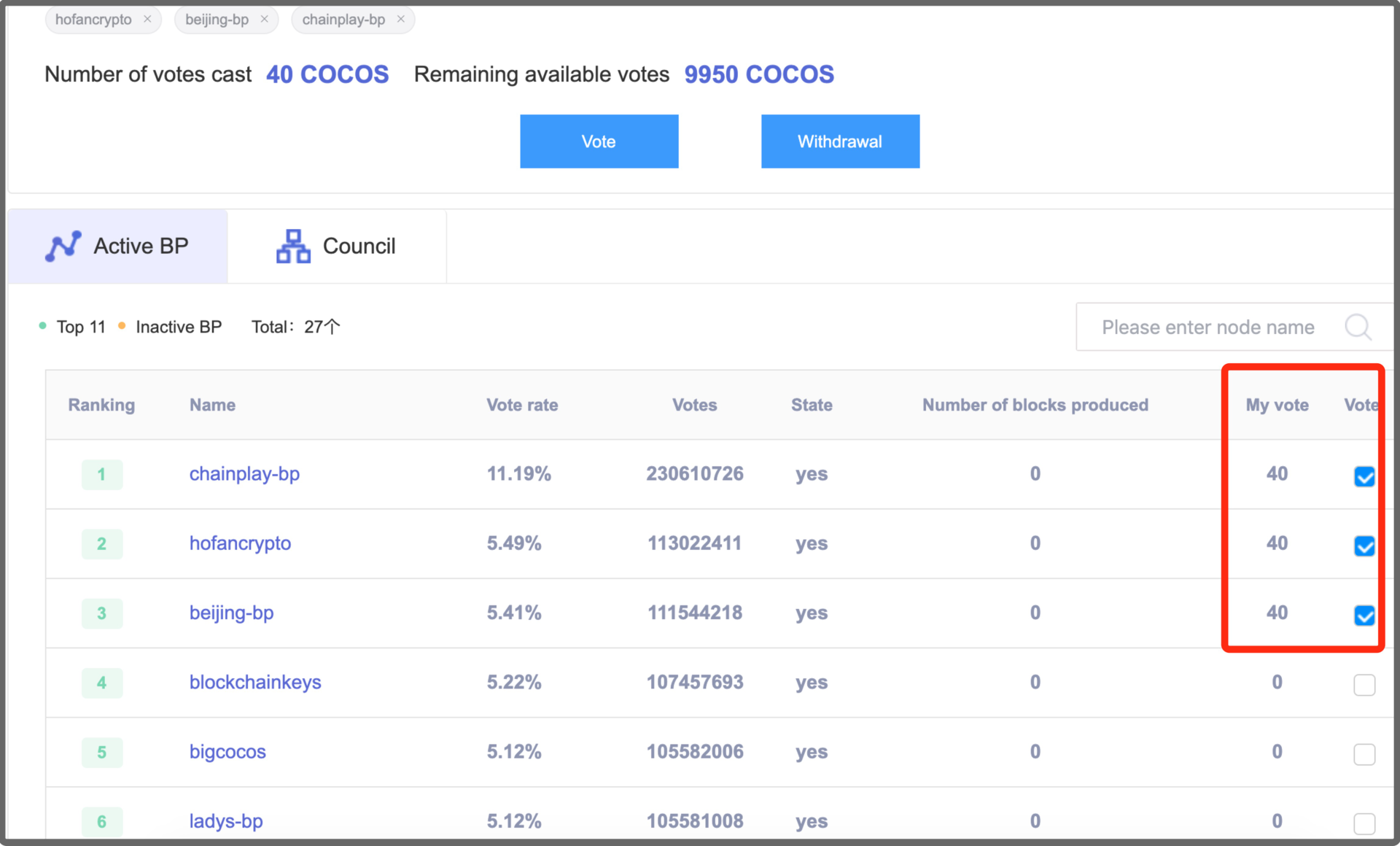Click the ladys-bp node name
Viewport: 1400px width, 846px height.
[x=226, y=820]
